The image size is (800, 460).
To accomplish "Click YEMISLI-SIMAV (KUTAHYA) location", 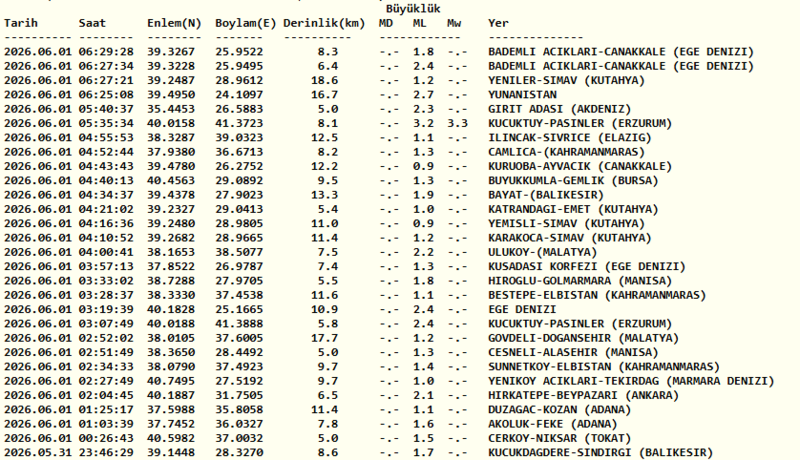I will 566,223.
